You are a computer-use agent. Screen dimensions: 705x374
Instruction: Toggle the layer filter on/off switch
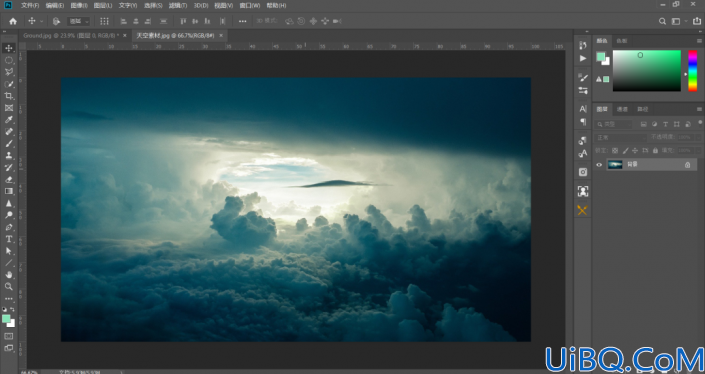(x=700, y=122)
